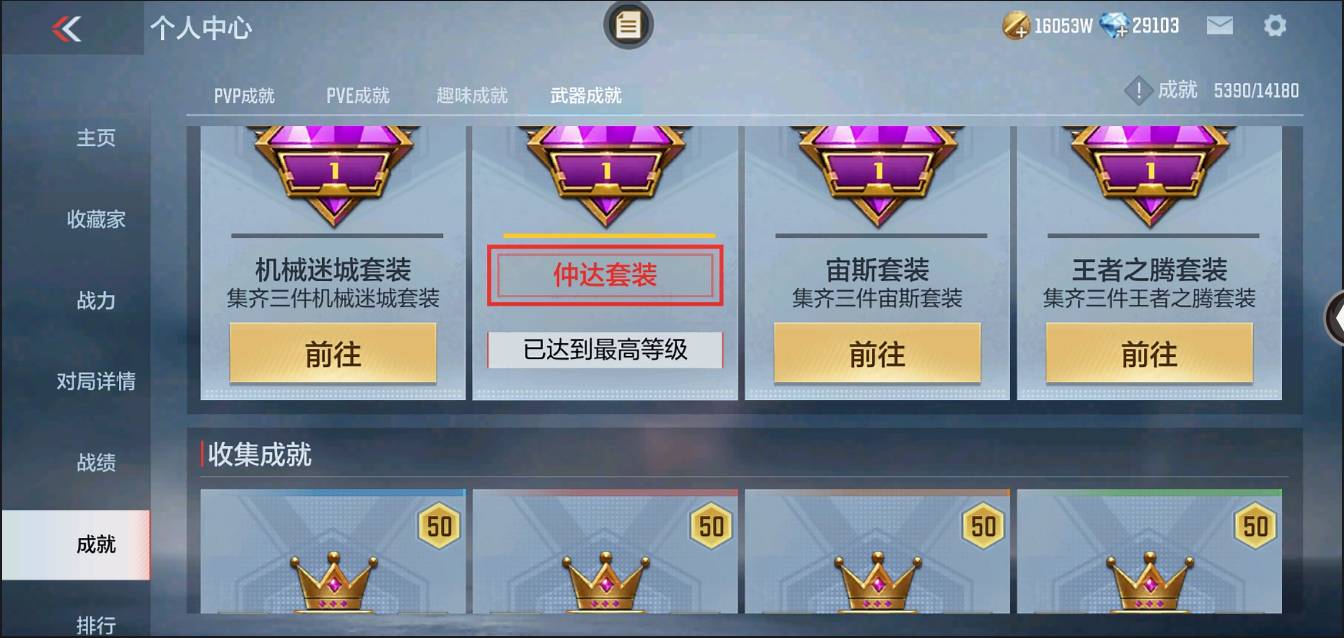The height and width of the screenshot is (638, 1344).
Task: Click the achievement info diamond icon
Action: tap(1138, 91)
